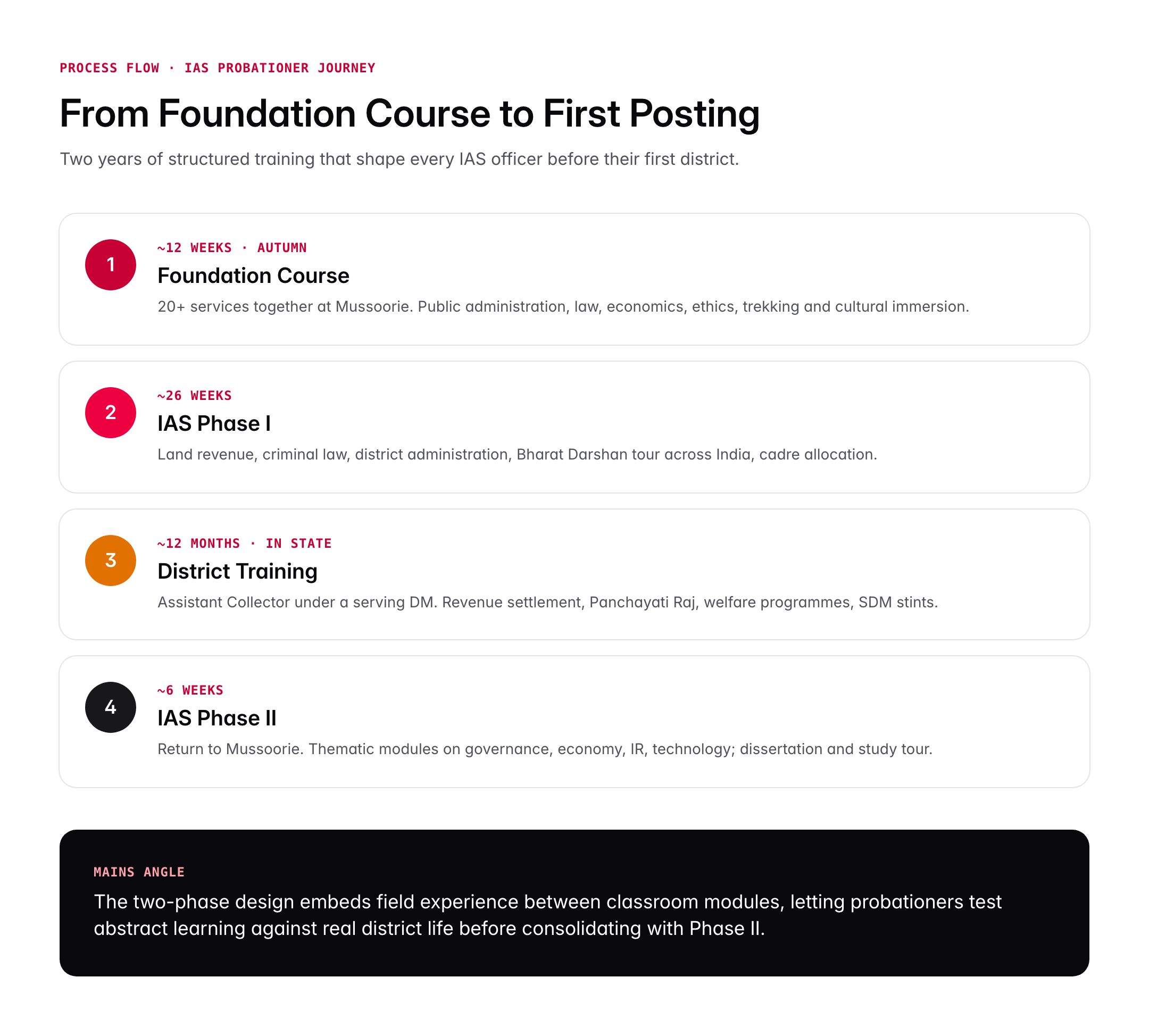Click the "MAINS ANGLE" label
This screenshot has width=1149, height=1036.
click(x=139, y=872)
